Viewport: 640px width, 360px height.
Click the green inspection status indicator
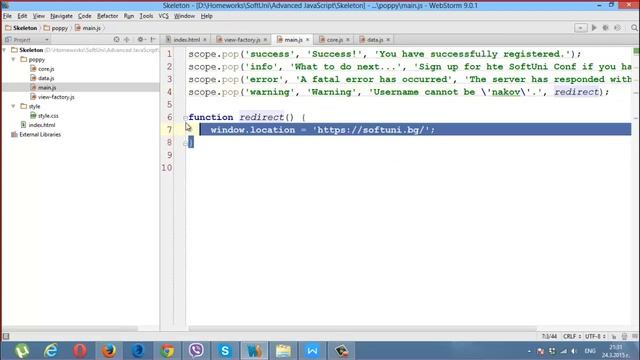click(636, 51)
